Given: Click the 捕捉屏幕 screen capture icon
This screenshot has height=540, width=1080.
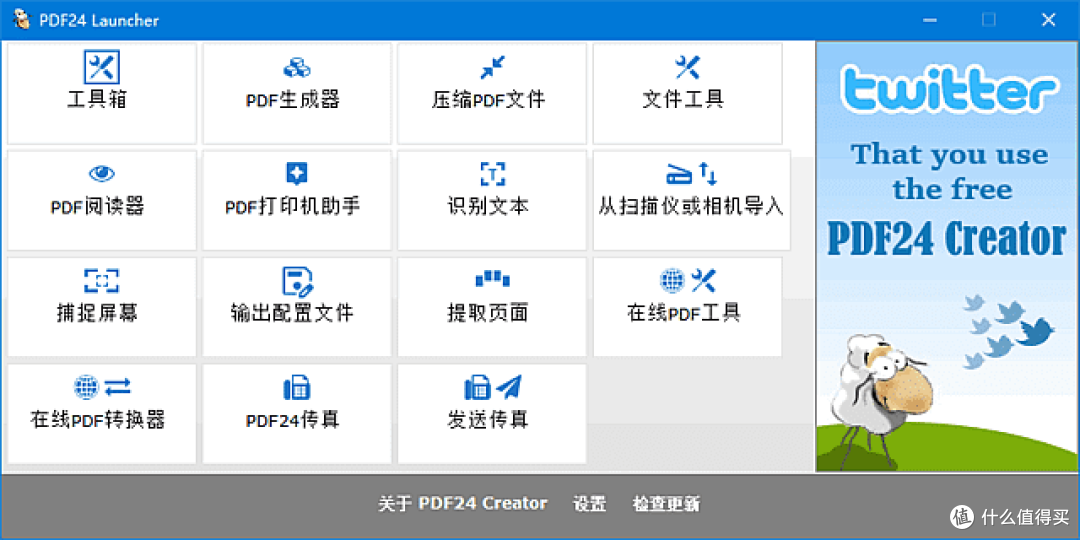Looking at the screenshot, I should pyautogui.click(x=102, y=280).
